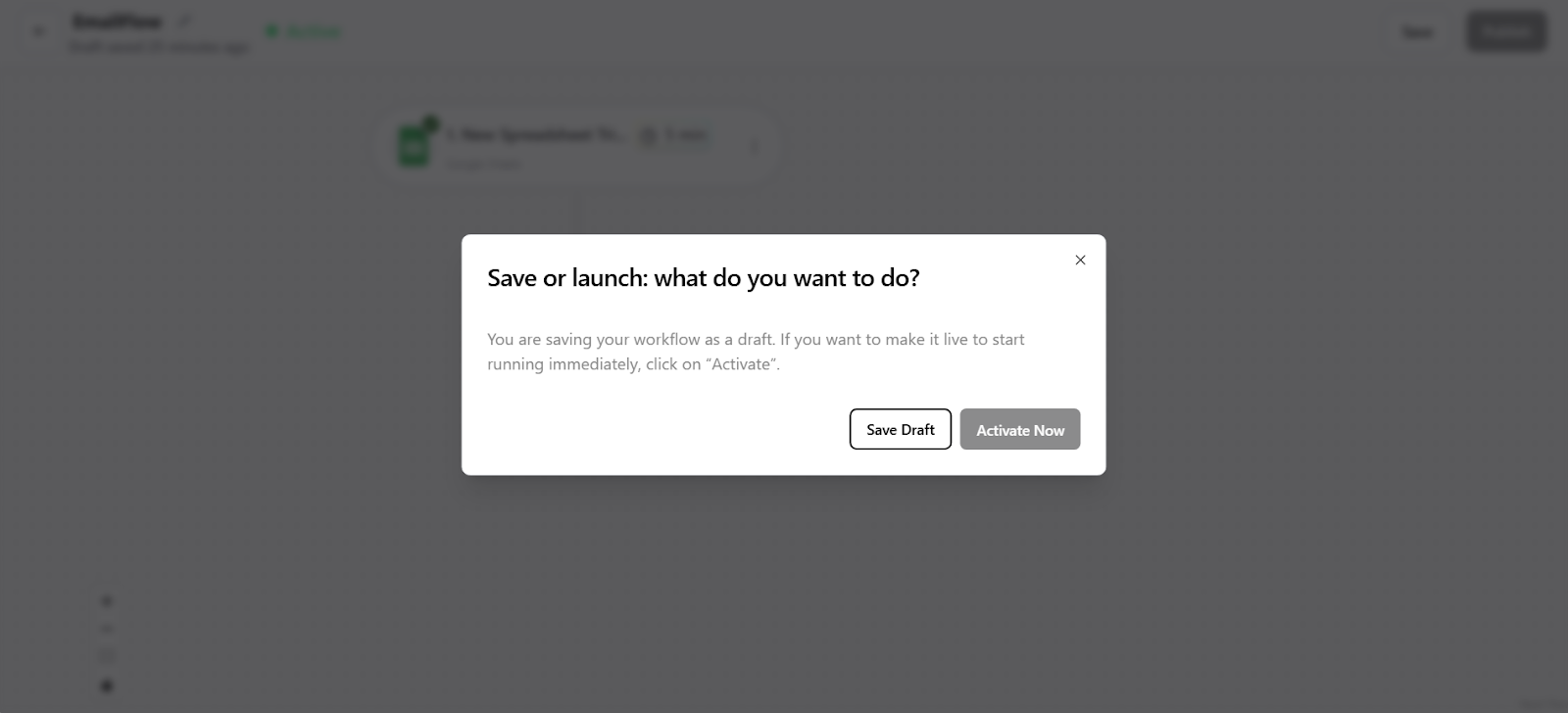Edit workflow name via the pencil icon

point(184,21)
